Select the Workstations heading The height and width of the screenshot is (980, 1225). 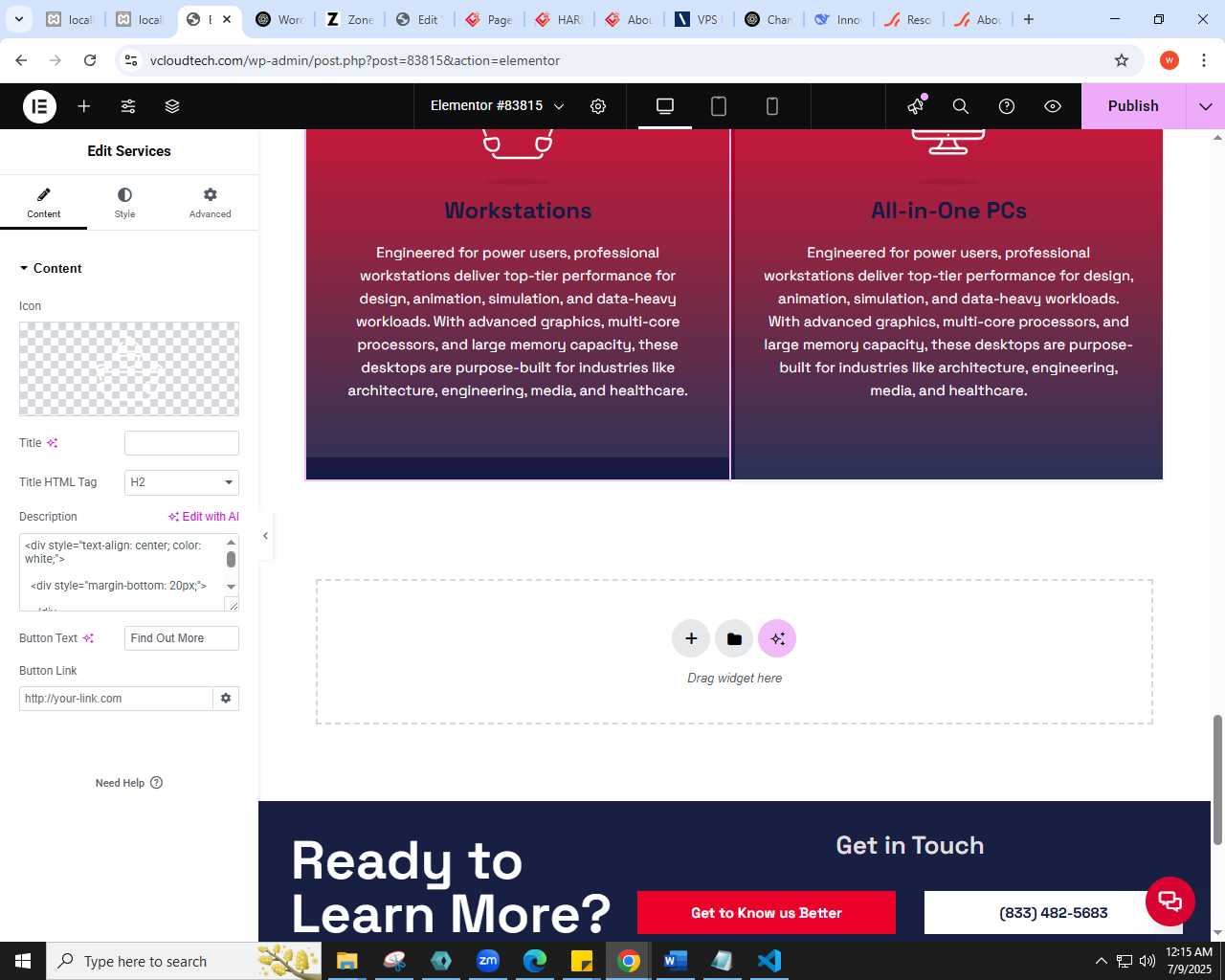pyautogui.click(x=518, y=211)
